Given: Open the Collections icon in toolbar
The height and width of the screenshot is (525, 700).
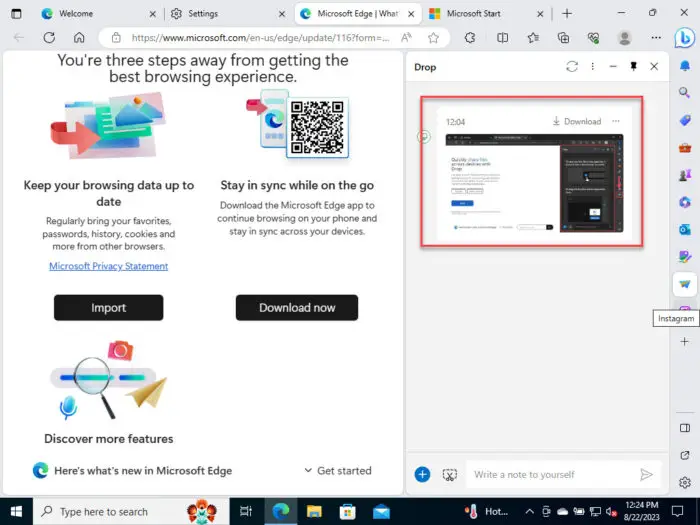Looking at the screenshot, I should (563, 38).
